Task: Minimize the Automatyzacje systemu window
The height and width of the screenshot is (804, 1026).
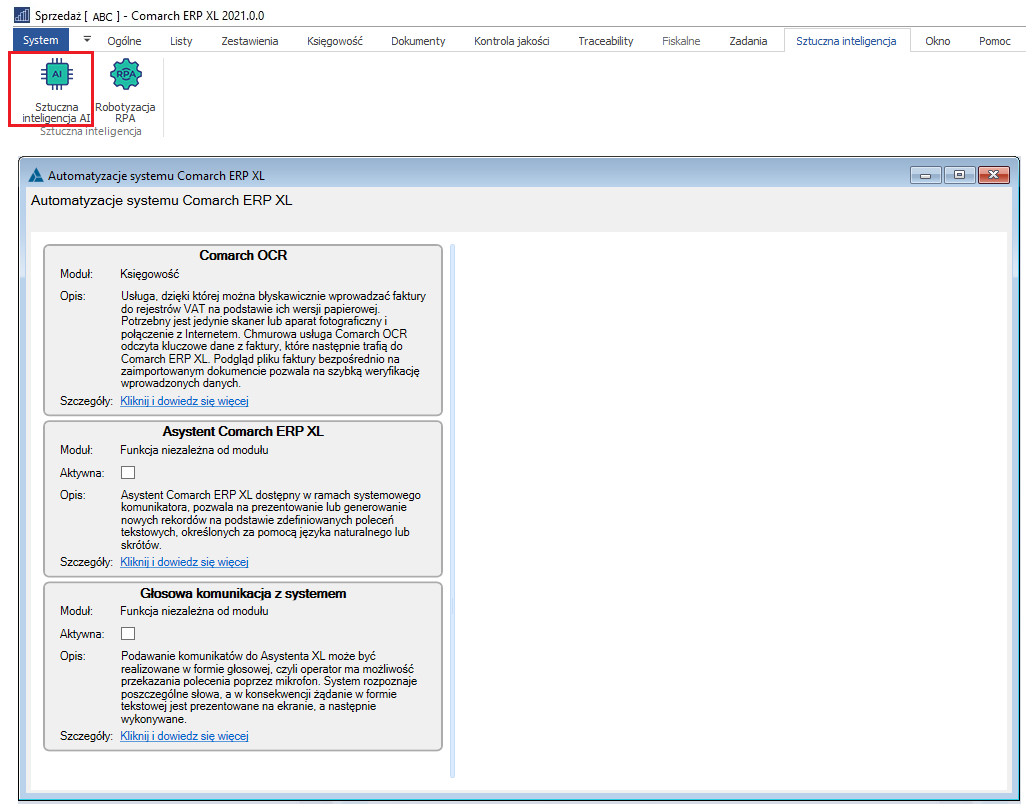Action: click(x=925, y=175)
